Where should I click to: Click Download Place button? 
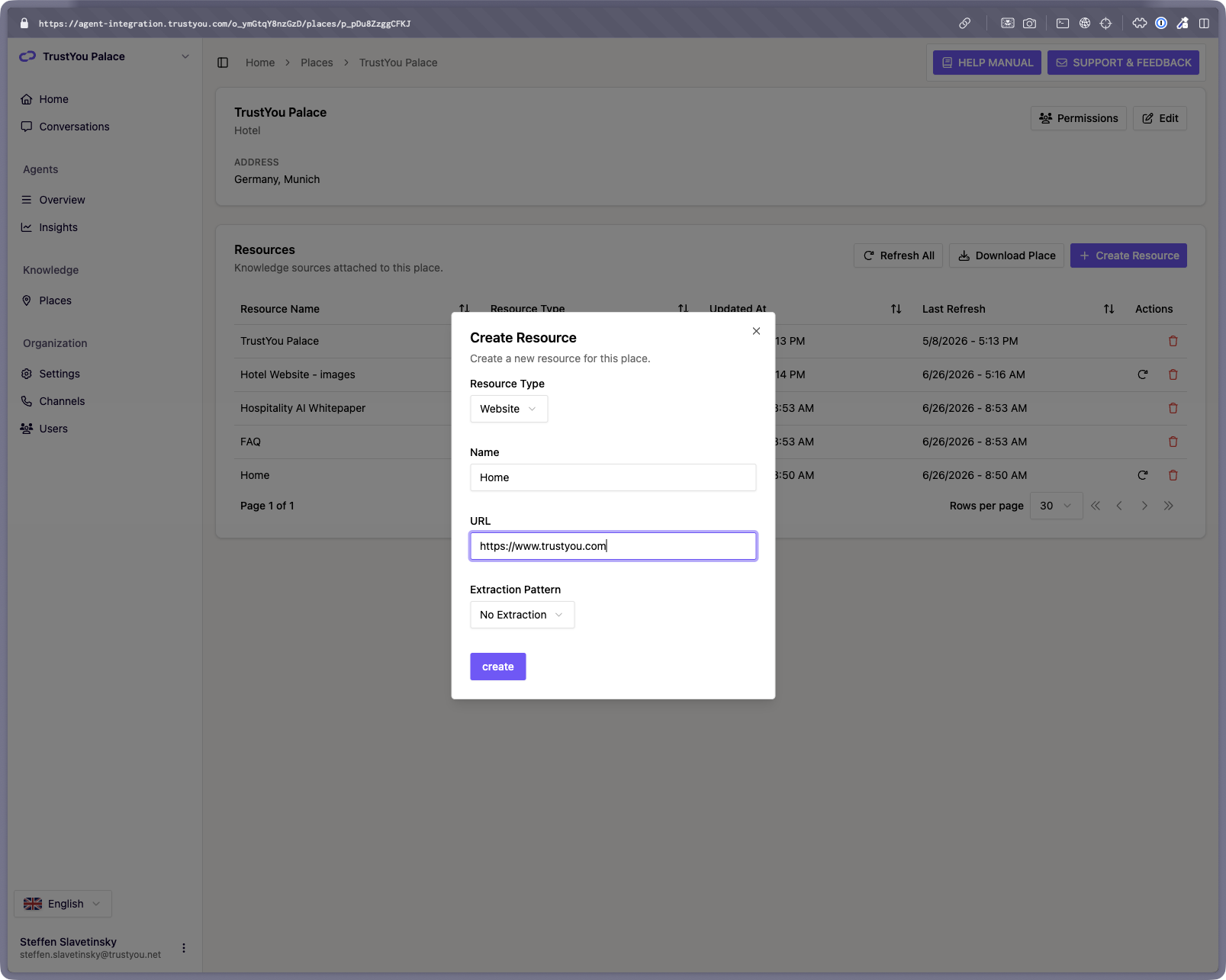1006,255
